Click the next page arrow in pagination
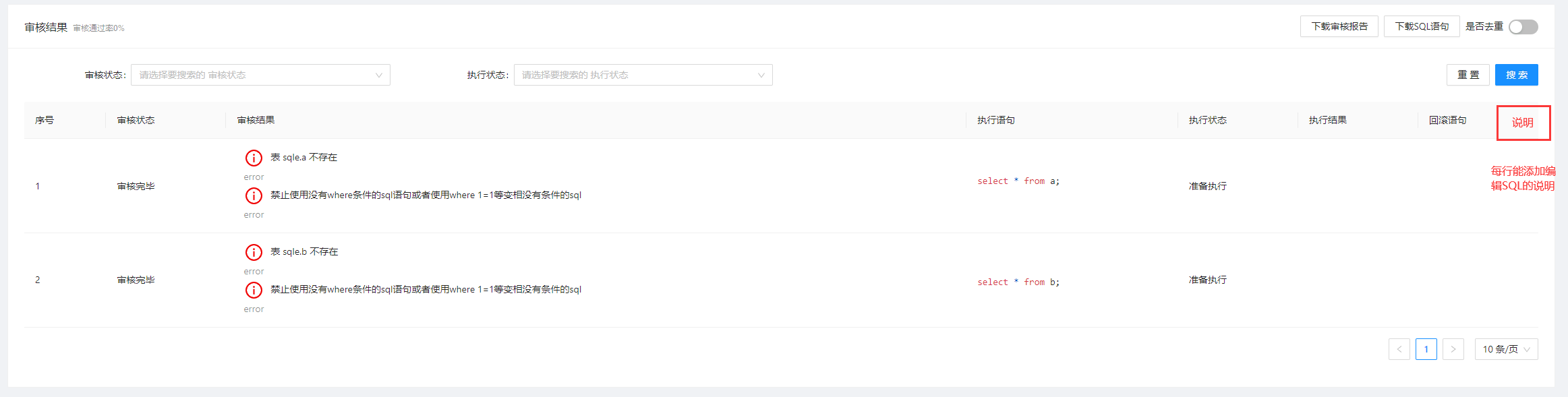This screenshot has width=1568, height=397. click(1453, 348)
